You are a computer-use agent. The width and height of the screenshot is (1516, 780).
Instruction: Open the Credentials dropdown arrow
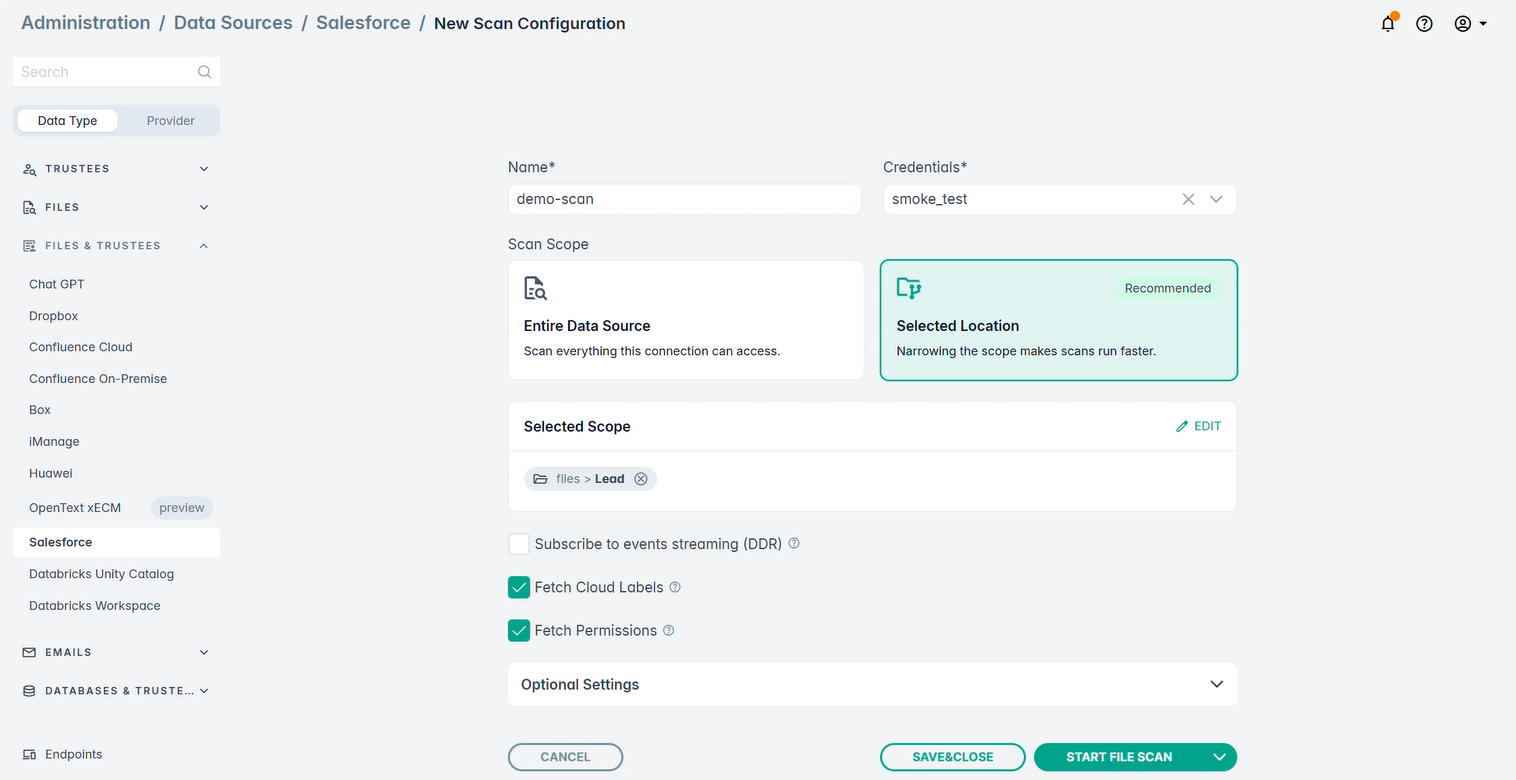(1216, 199)
